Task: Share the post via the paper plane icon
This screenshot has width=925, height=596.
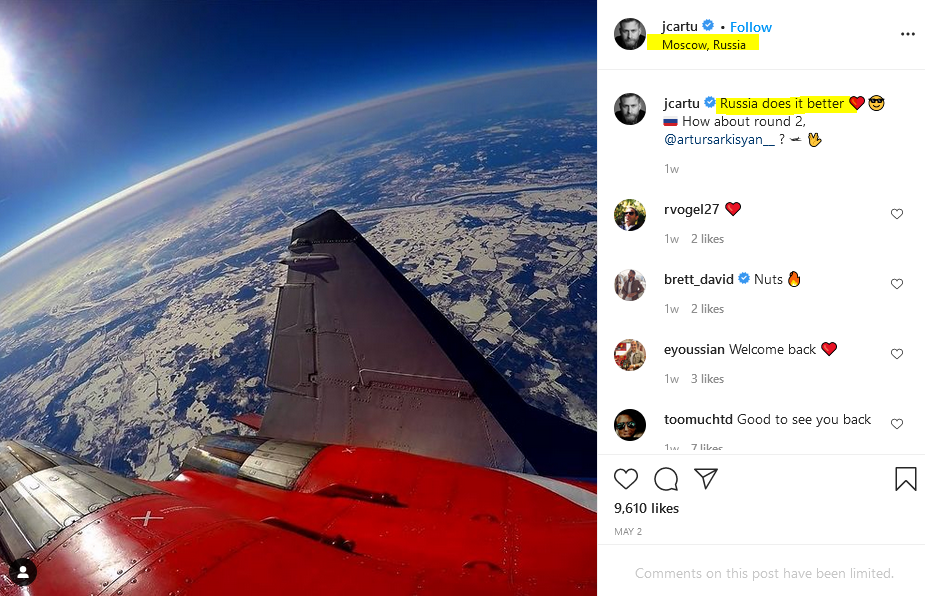Action: [x=706, y=478]
